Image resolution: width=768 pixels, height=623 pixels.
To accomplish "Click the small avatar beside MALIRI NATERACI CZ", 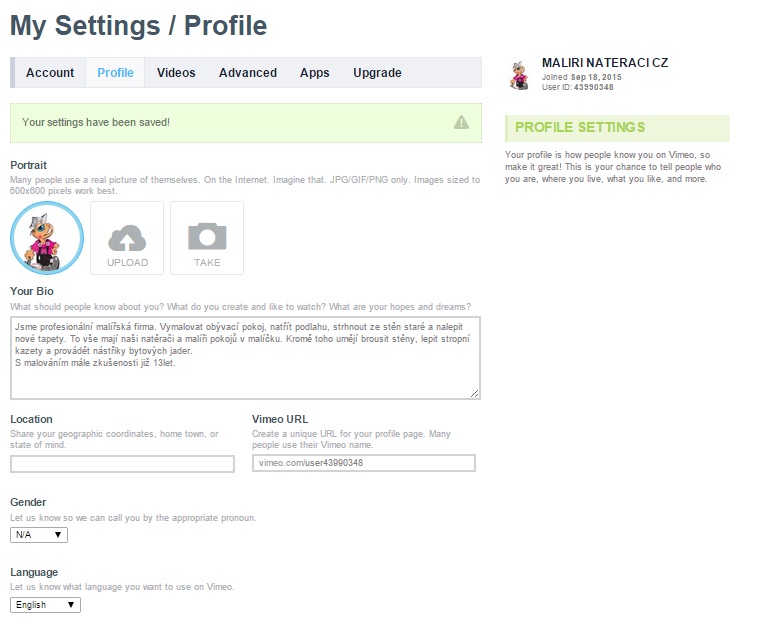I will [x=520, y=76].
